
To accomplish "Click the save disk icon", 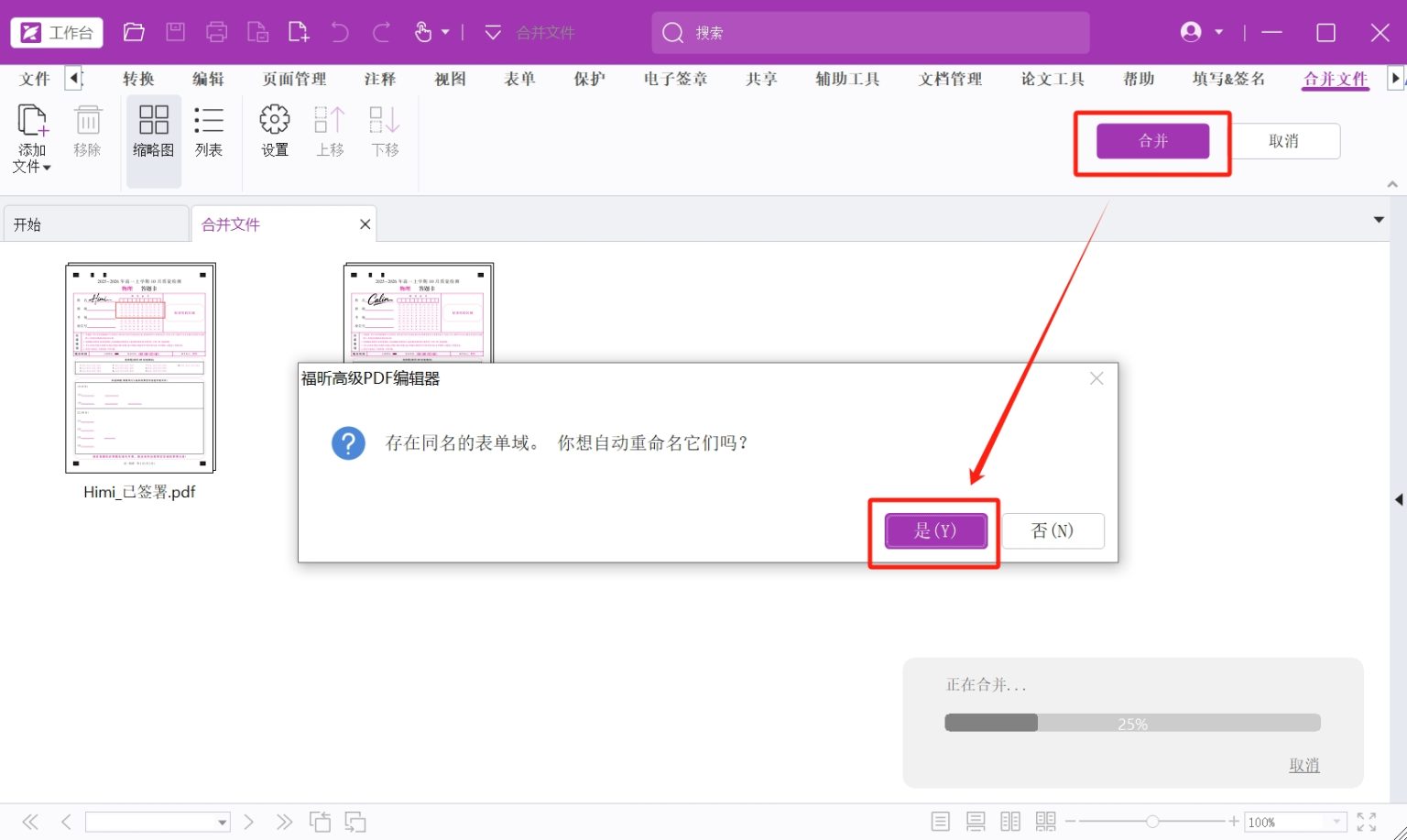I will tap(175, 33).
